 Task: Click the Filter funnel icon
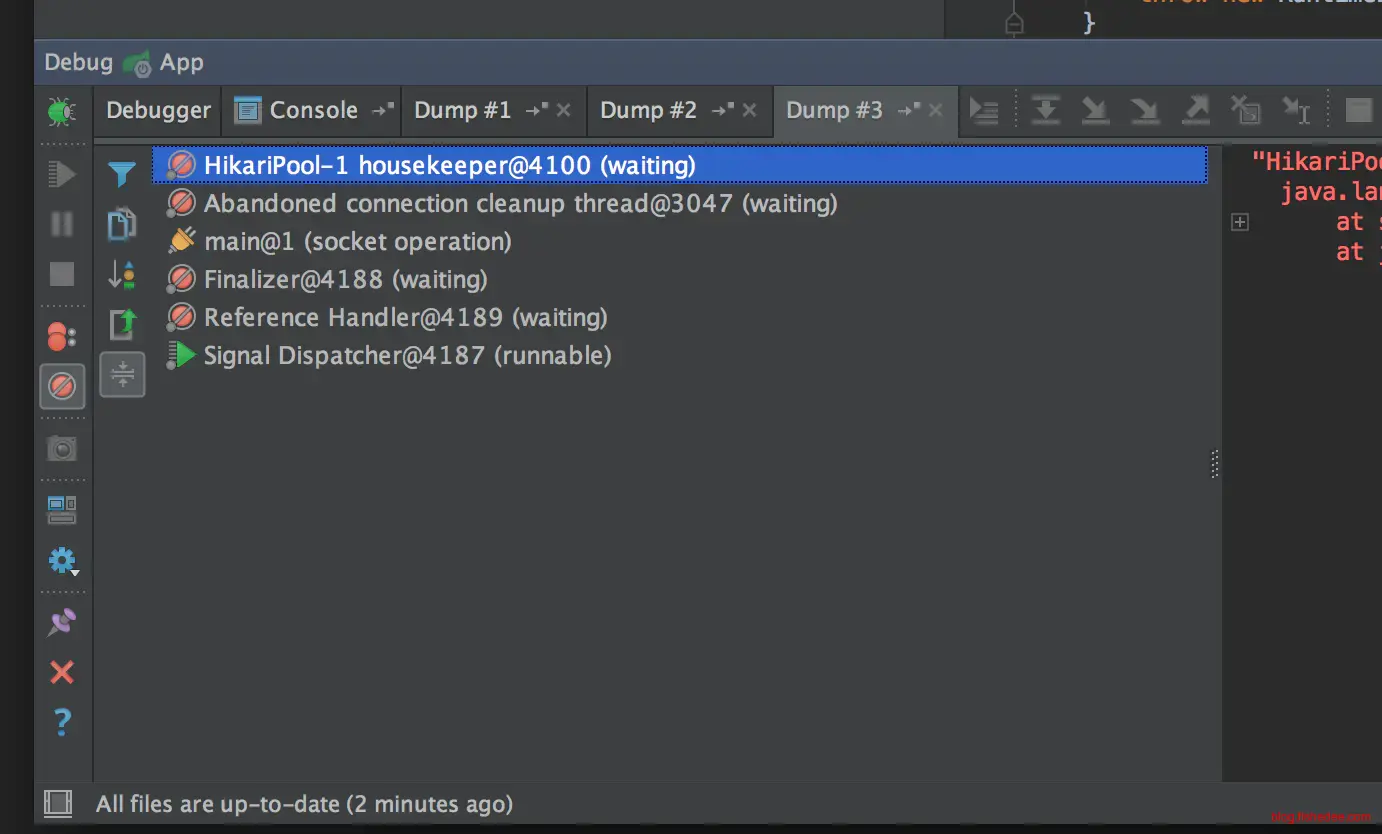click(x=122, y=176)
